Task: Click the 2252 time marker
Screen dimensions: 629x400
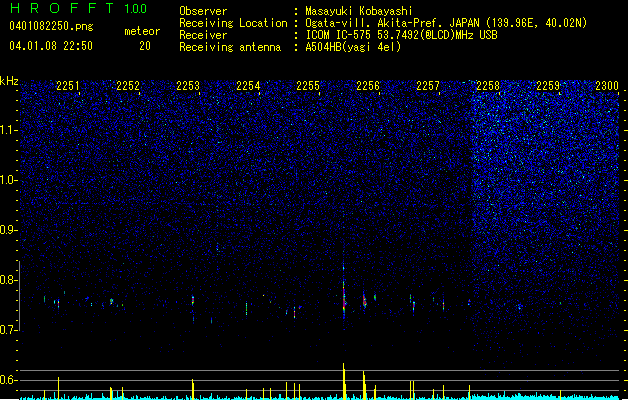Action: (x=128, y=86)
